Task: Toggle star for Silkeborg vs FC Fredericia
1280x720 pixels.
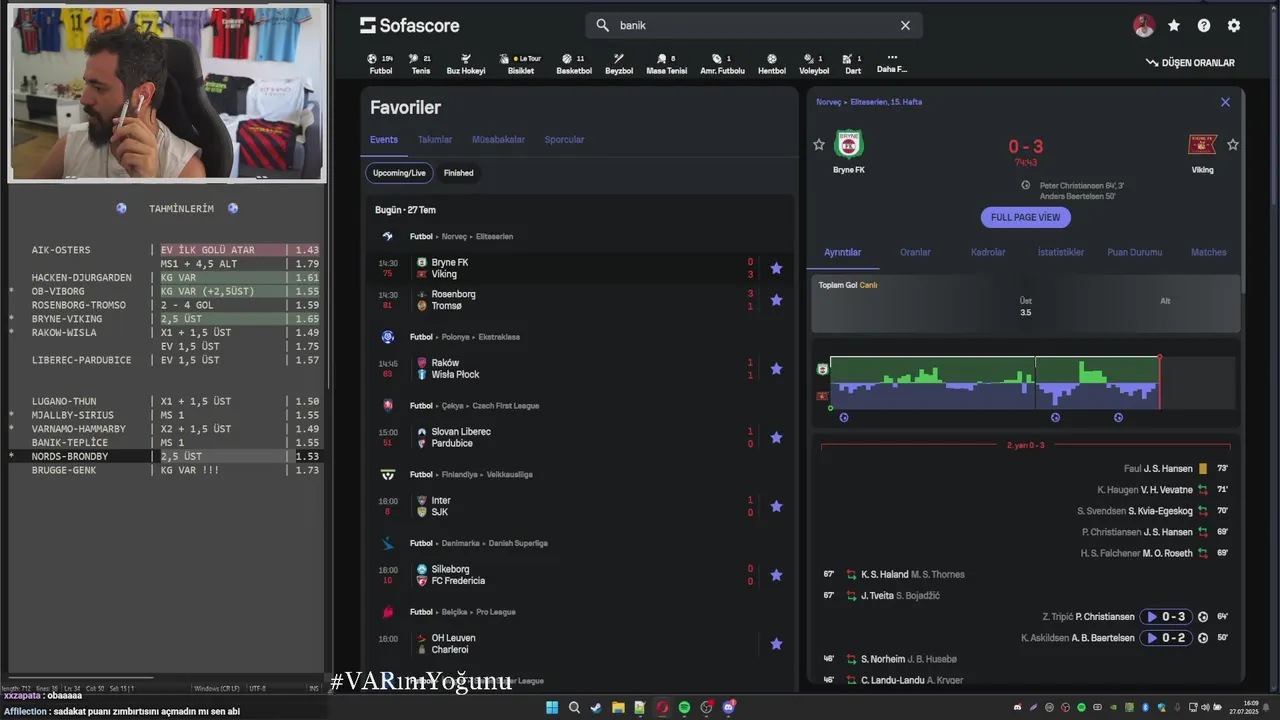Action: (776, 575)
